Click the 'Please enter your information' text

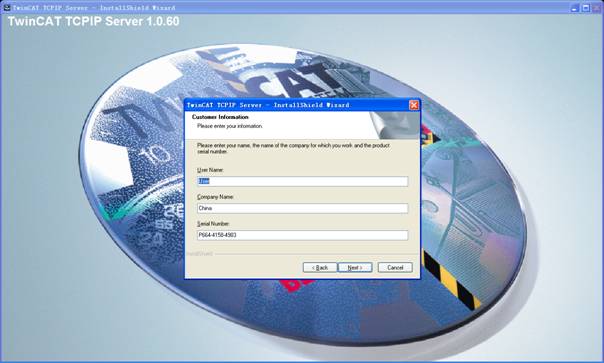[x=230, y=126]
